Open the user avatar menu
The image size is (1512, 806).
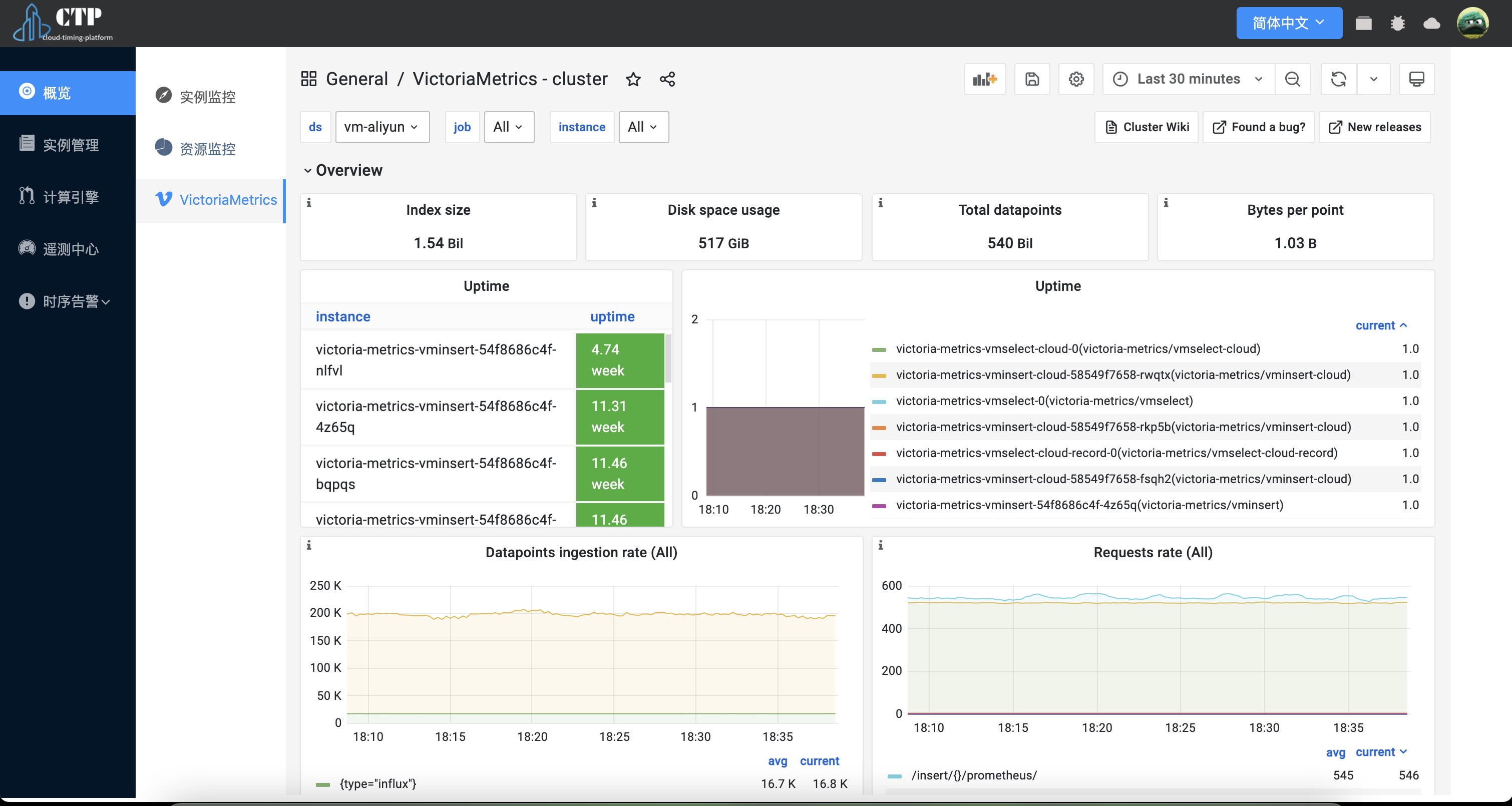[1472, 23]
